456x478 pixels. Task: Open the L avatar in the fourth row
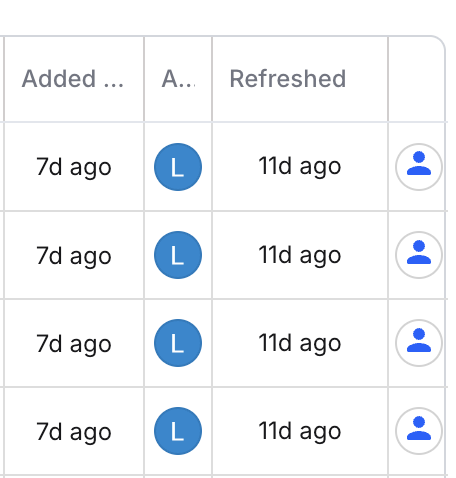pyautogui.click(x=178, y=431)
